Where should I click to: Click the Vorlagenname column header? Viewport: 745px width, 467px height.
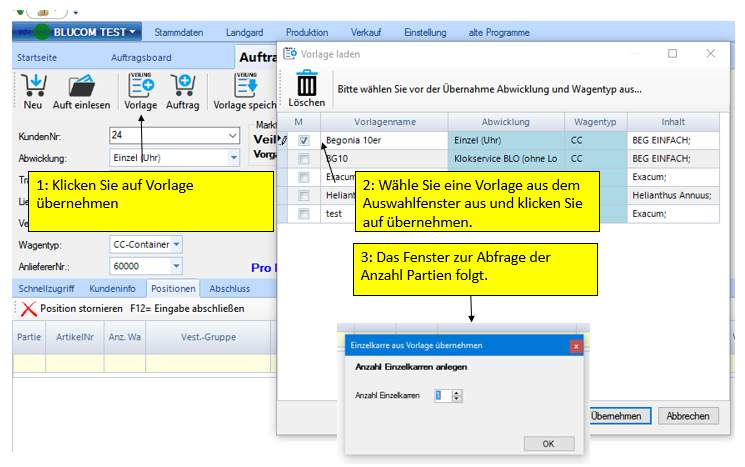click(x=385, y=121)
